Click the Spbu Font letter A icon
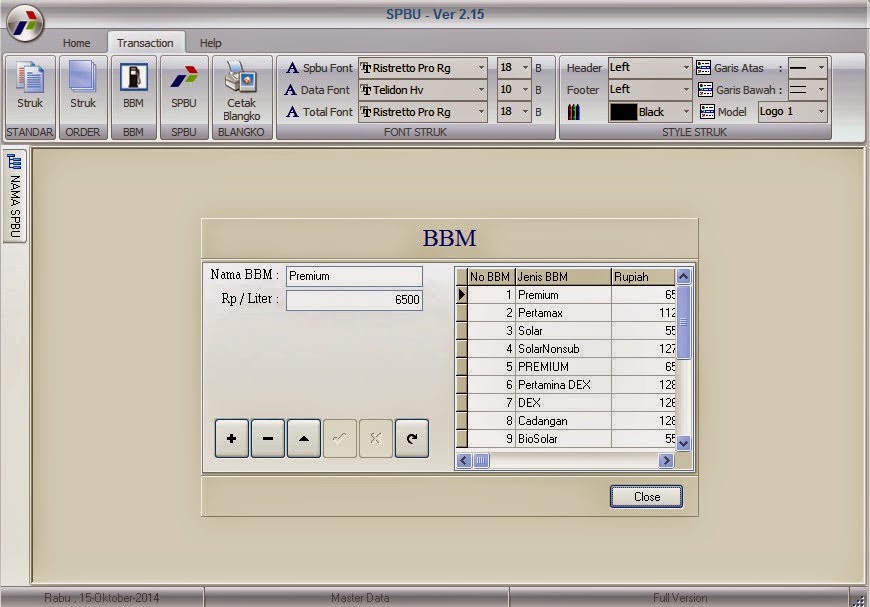 [x=292, y=68]
